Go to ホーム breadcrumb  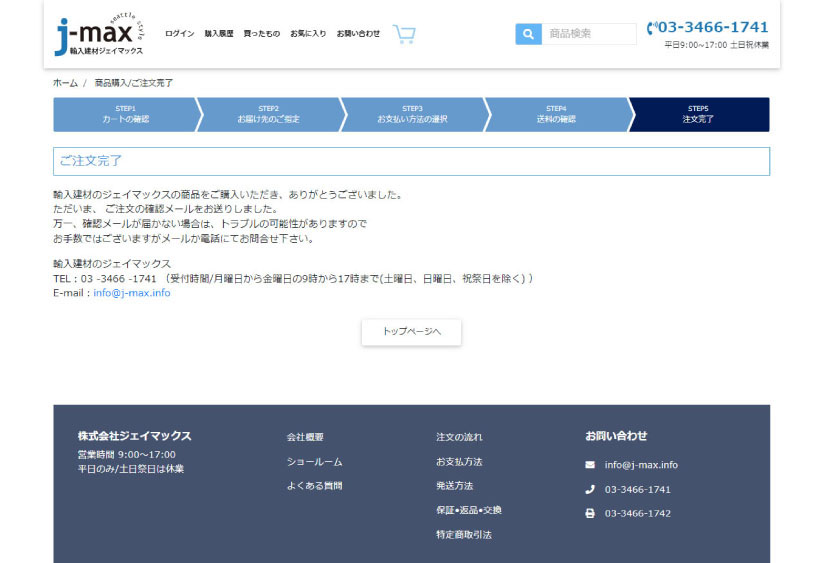click(65, 83)
